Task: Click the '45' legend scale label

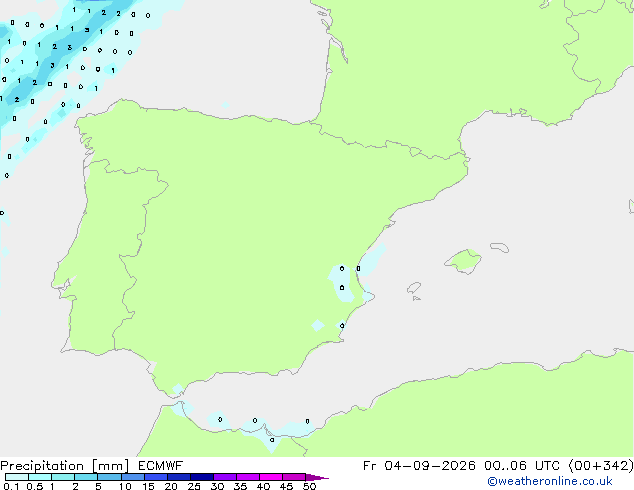Action: pyautogui.click(x=286, y=486)
